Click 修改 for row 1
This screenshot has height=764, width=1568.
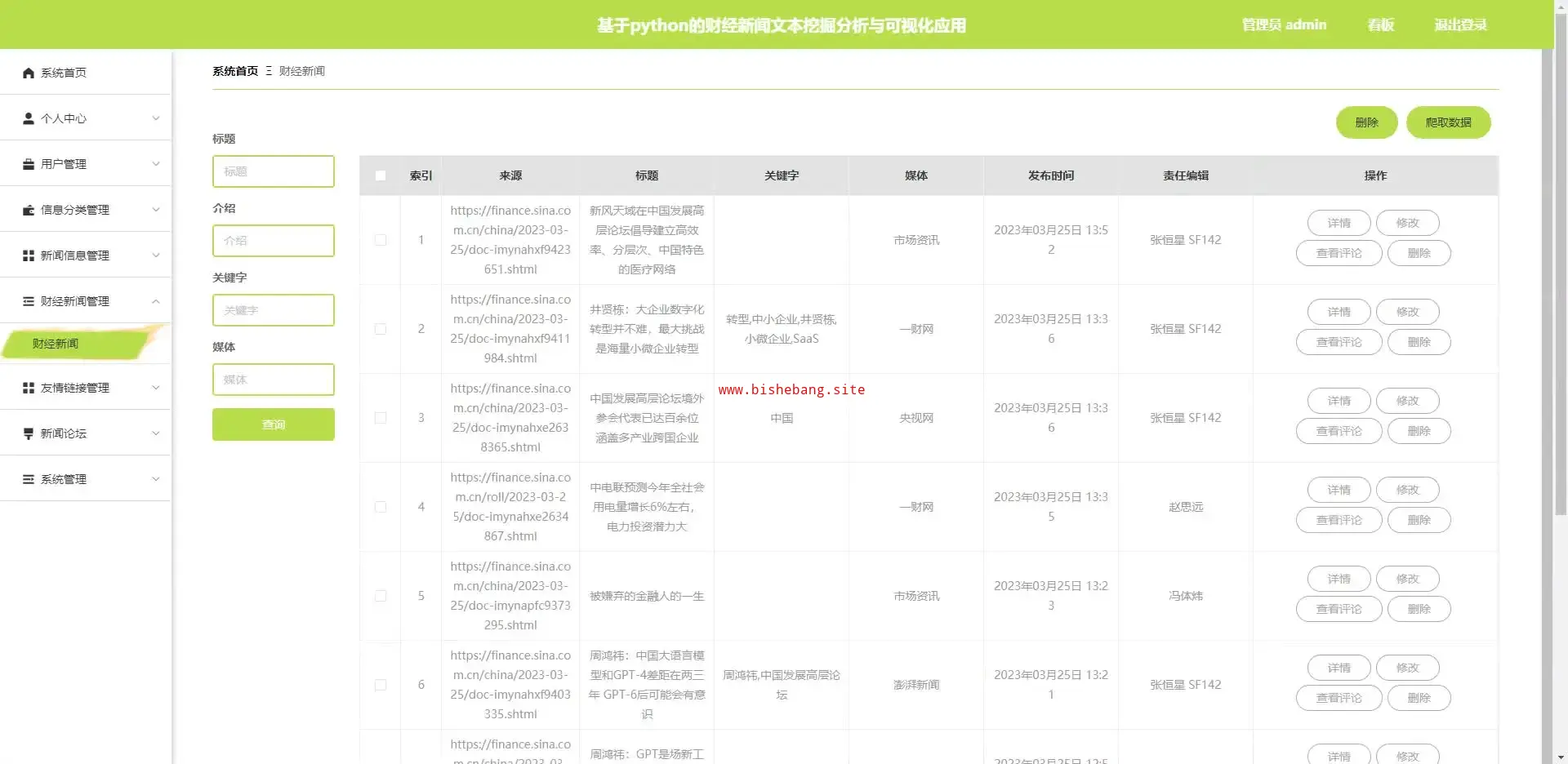click(x=1407, y=223)
